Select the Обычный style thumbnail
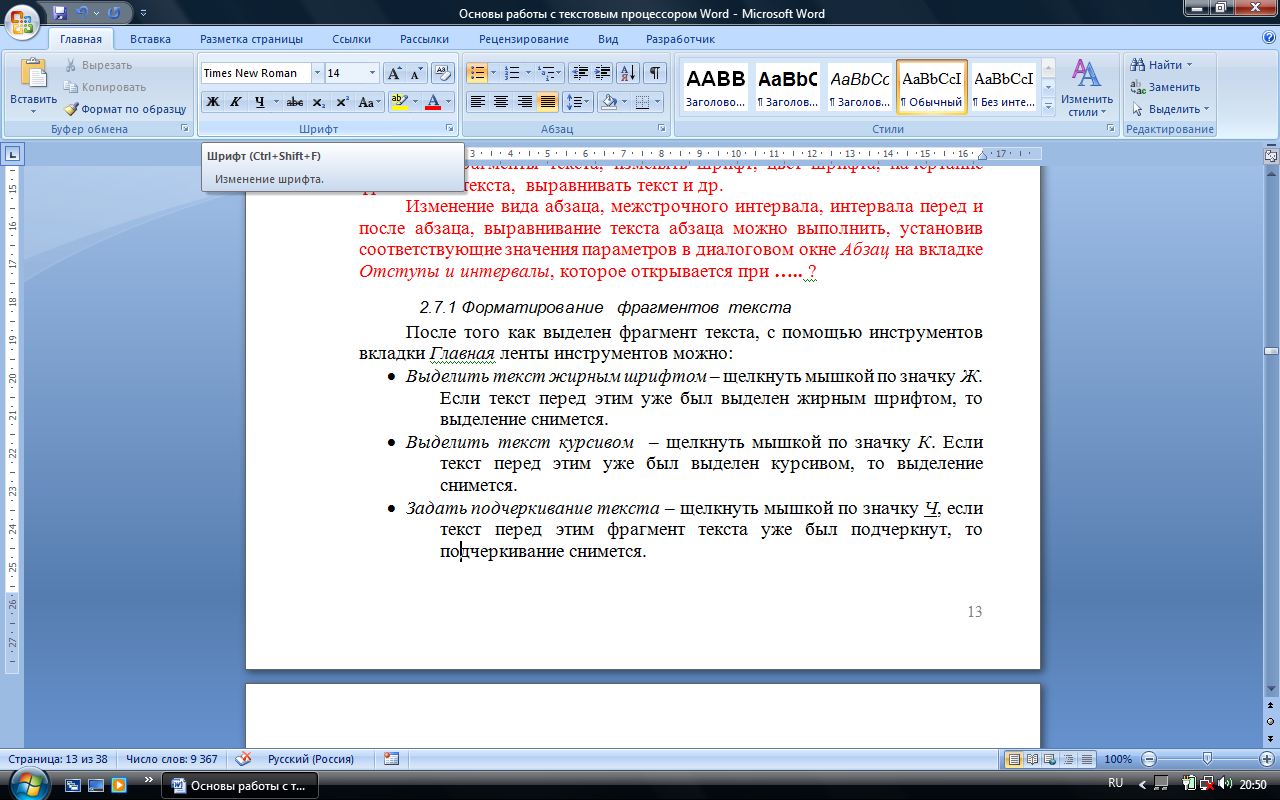Image resolution: width=1280 pixels, height=800 pixels. pyautogui.click(x=932, y=86)
